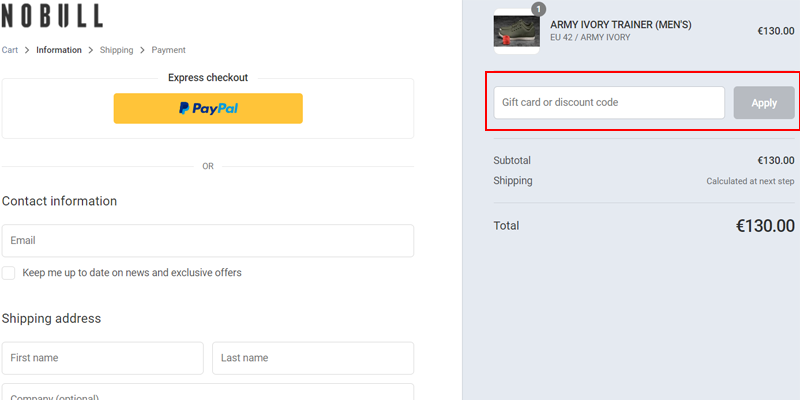Focus the Email input field

coord(208,241)
